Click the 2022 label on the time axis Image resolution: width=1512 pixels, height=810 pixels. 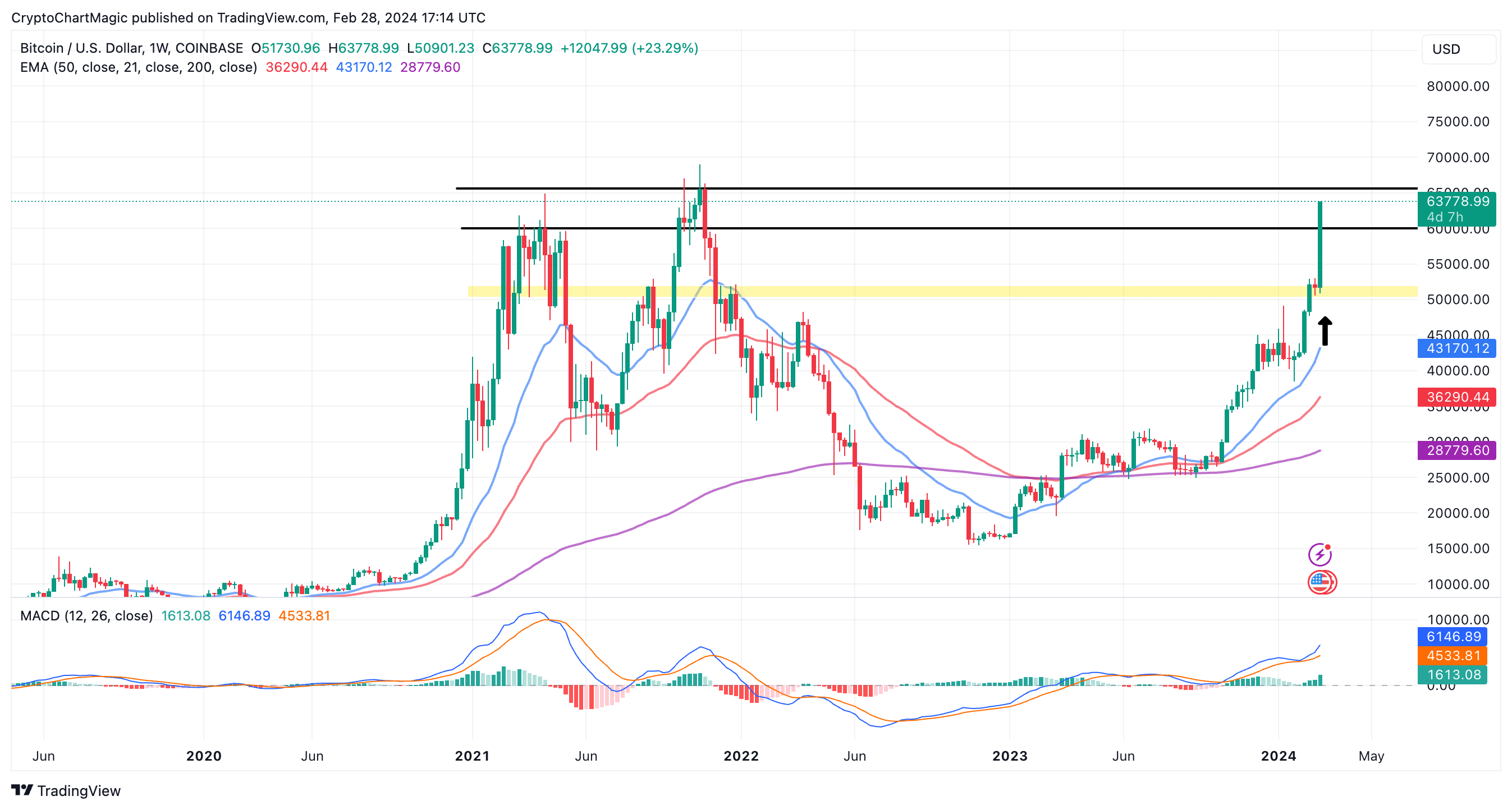click(741, 756)
